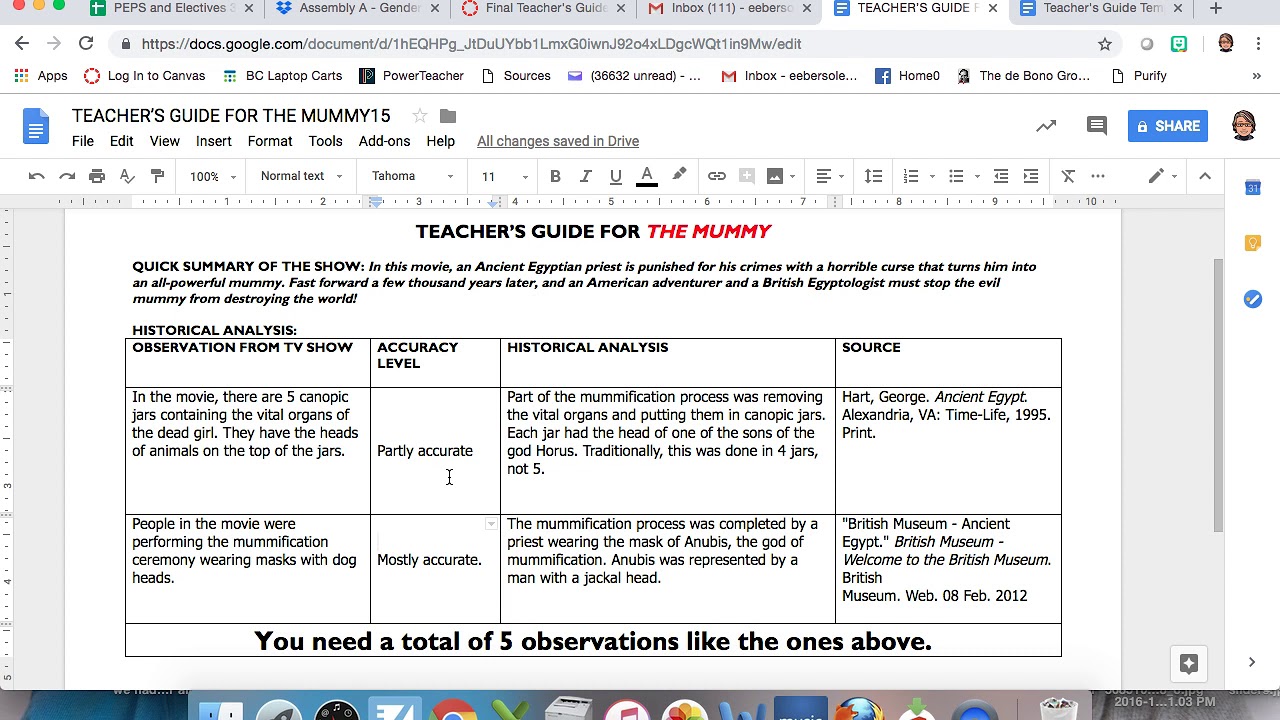Screen dimensions: 1280x720
Task: Open the Tahoma font dropdown
Action: 412,176
